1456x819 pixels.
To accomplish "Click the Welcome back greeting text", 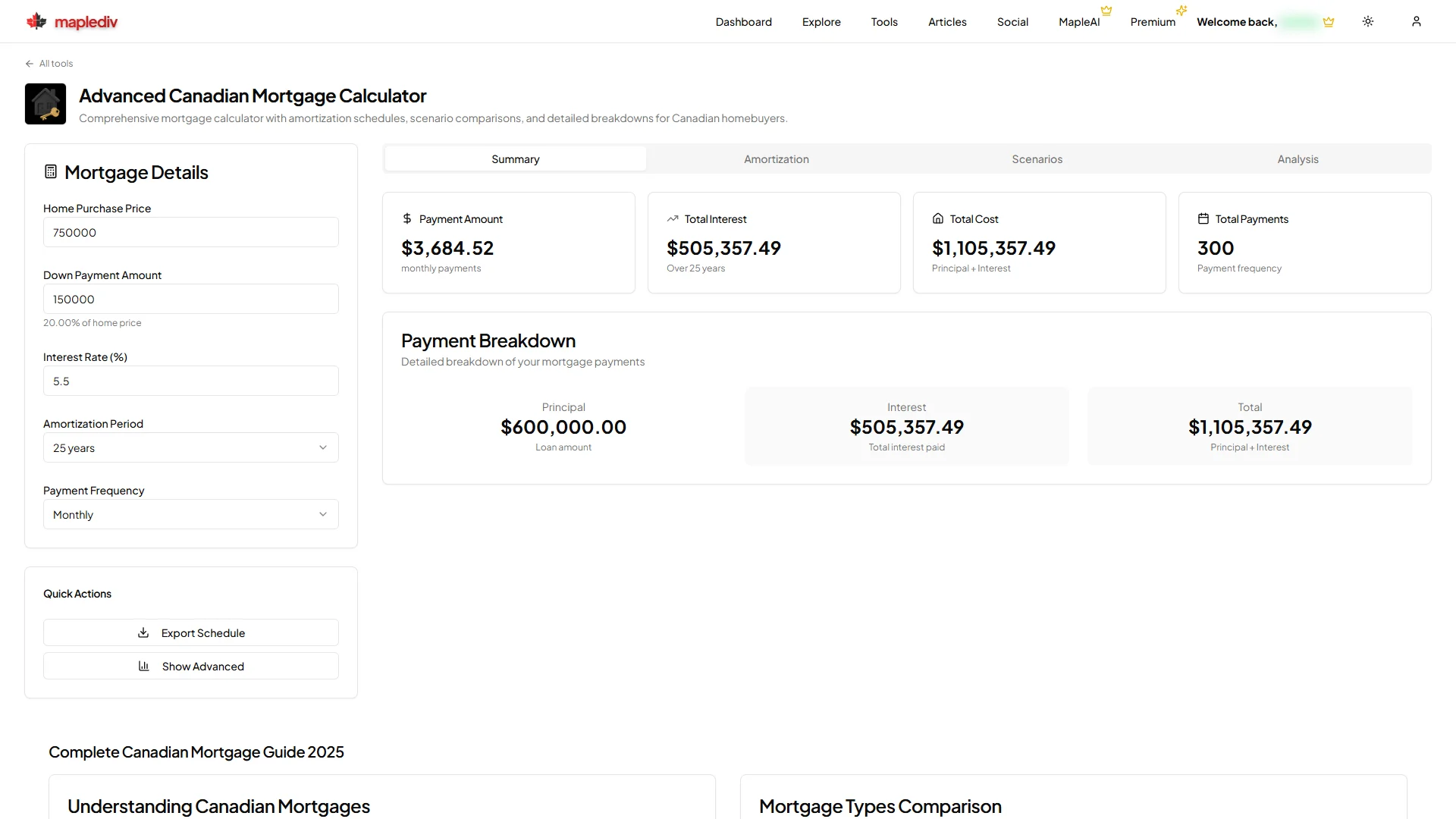I will [1237, 22].
